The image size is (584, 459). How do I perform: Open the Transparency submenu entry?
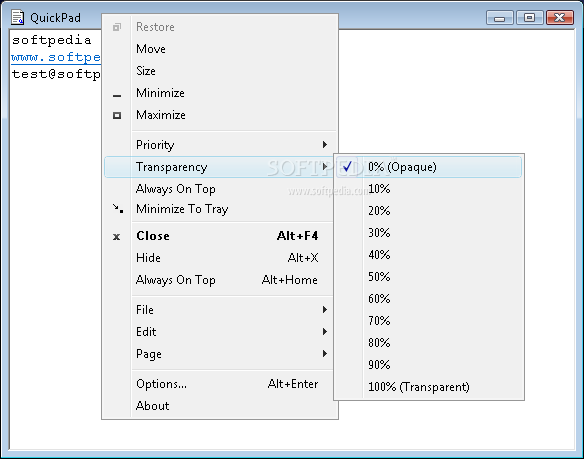[220, 167]
